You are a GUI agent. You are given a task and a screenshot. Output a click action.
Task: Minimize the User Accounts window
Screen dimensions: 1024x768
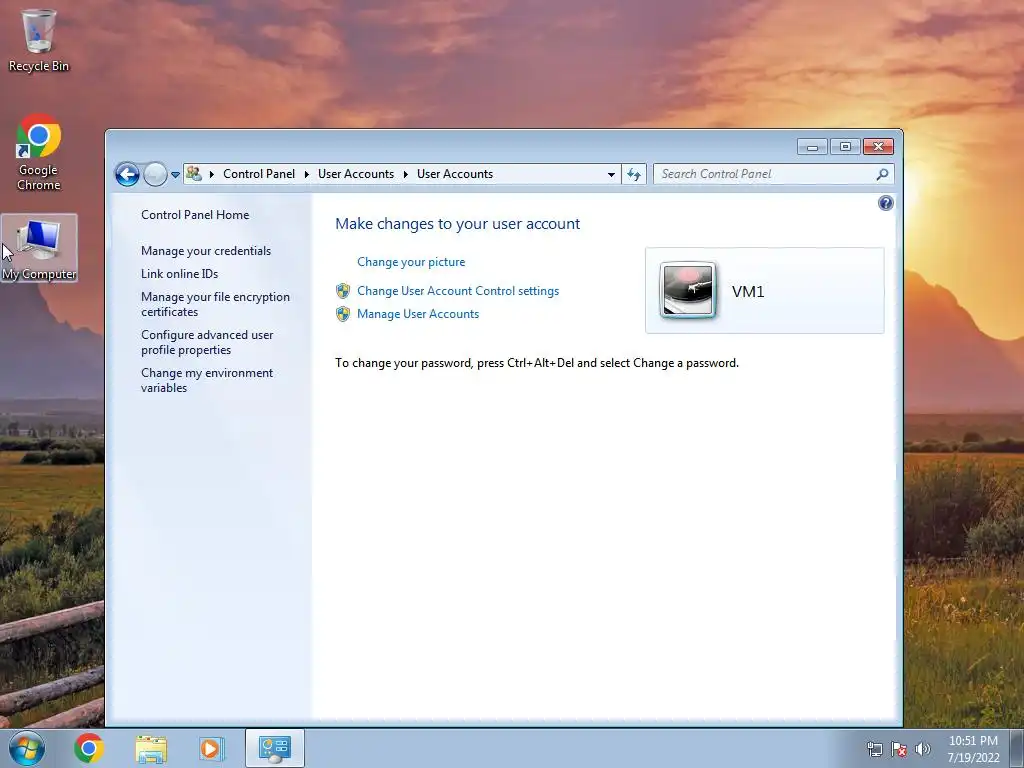pyautogui.click(x=812, y=147)
